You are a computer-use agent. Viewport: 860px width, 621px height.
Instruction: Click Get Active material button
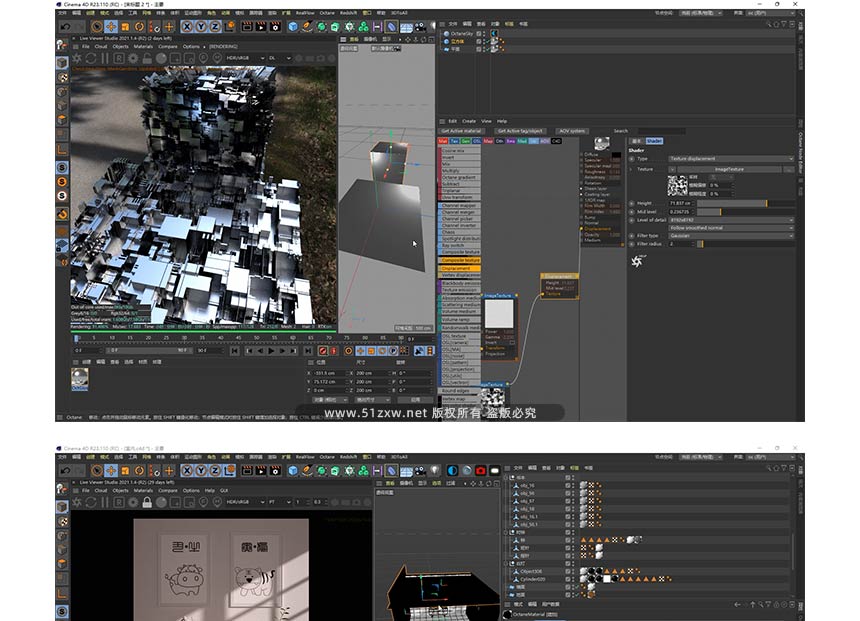pyautogui.click(x=462, y=131)
